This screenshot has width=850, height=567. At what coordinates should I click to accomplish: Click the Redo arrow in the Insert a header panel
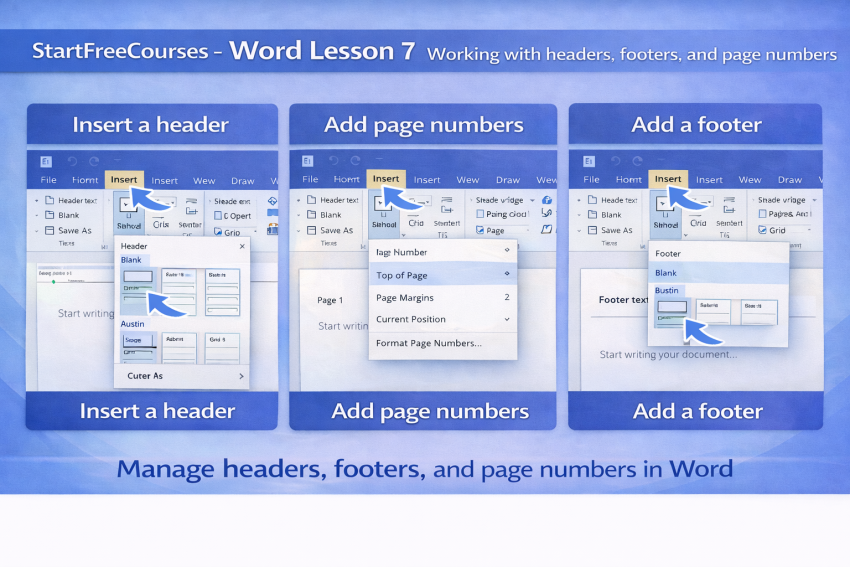94,161
